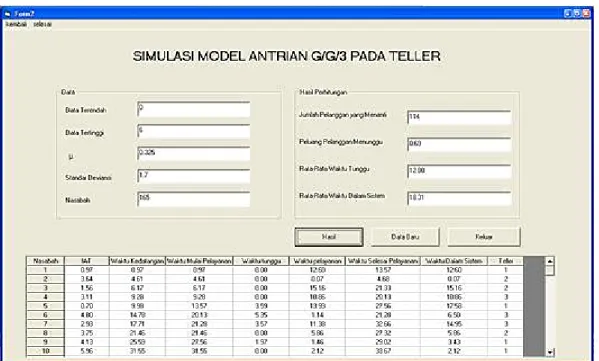Click the Peluang Pelanggan Menunggu field
The image size is (599, 361).
click(459, 144)
